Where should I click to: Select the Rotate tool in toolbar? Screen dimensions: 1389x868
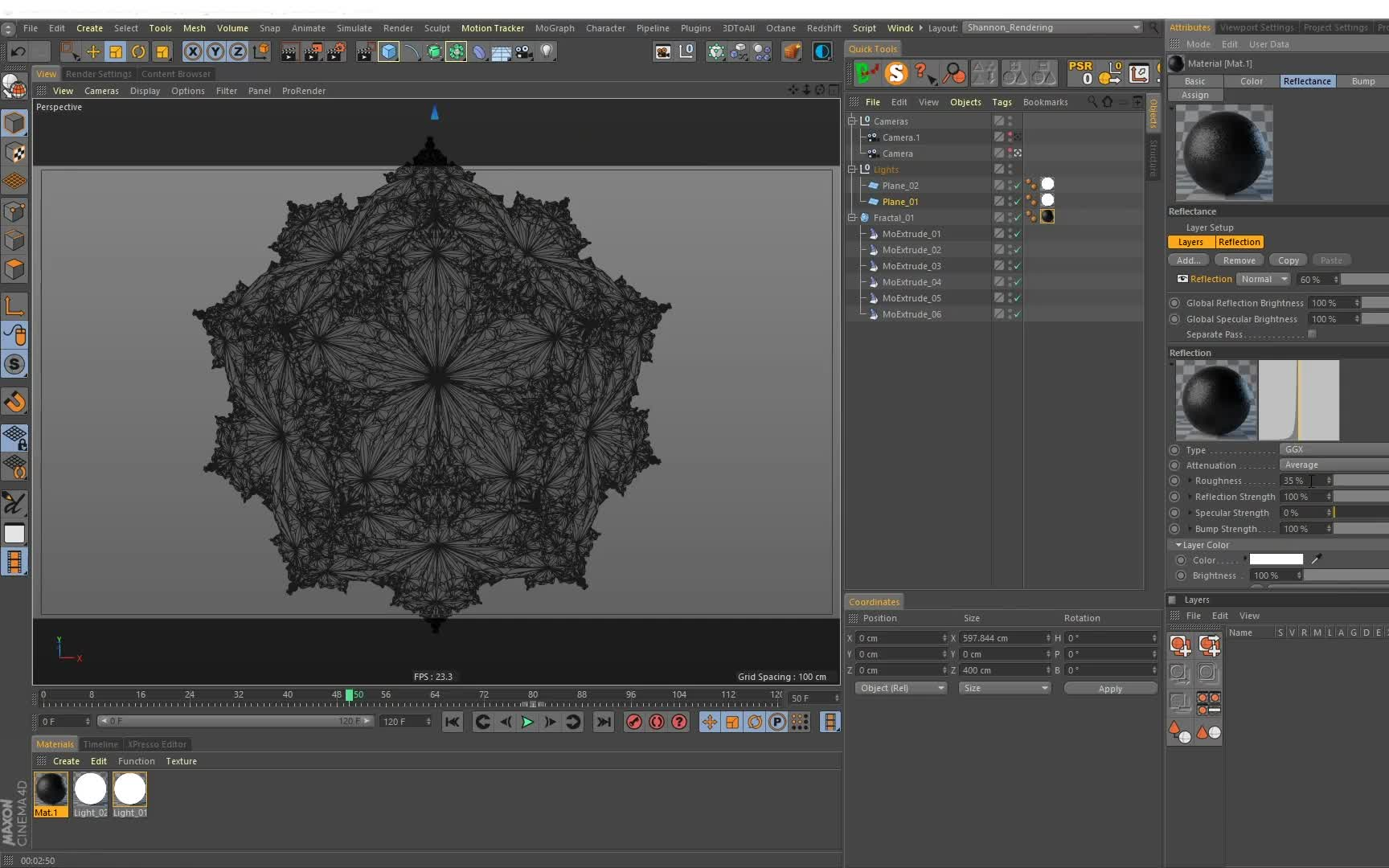138,51
